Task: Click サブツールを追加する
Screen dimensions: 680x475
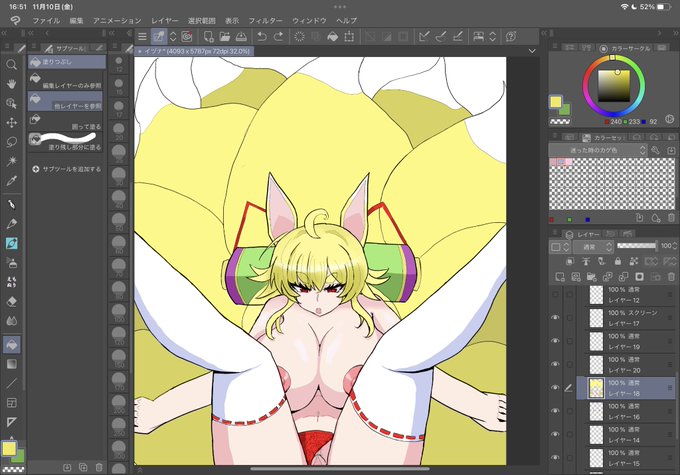Action: (67, 169)
